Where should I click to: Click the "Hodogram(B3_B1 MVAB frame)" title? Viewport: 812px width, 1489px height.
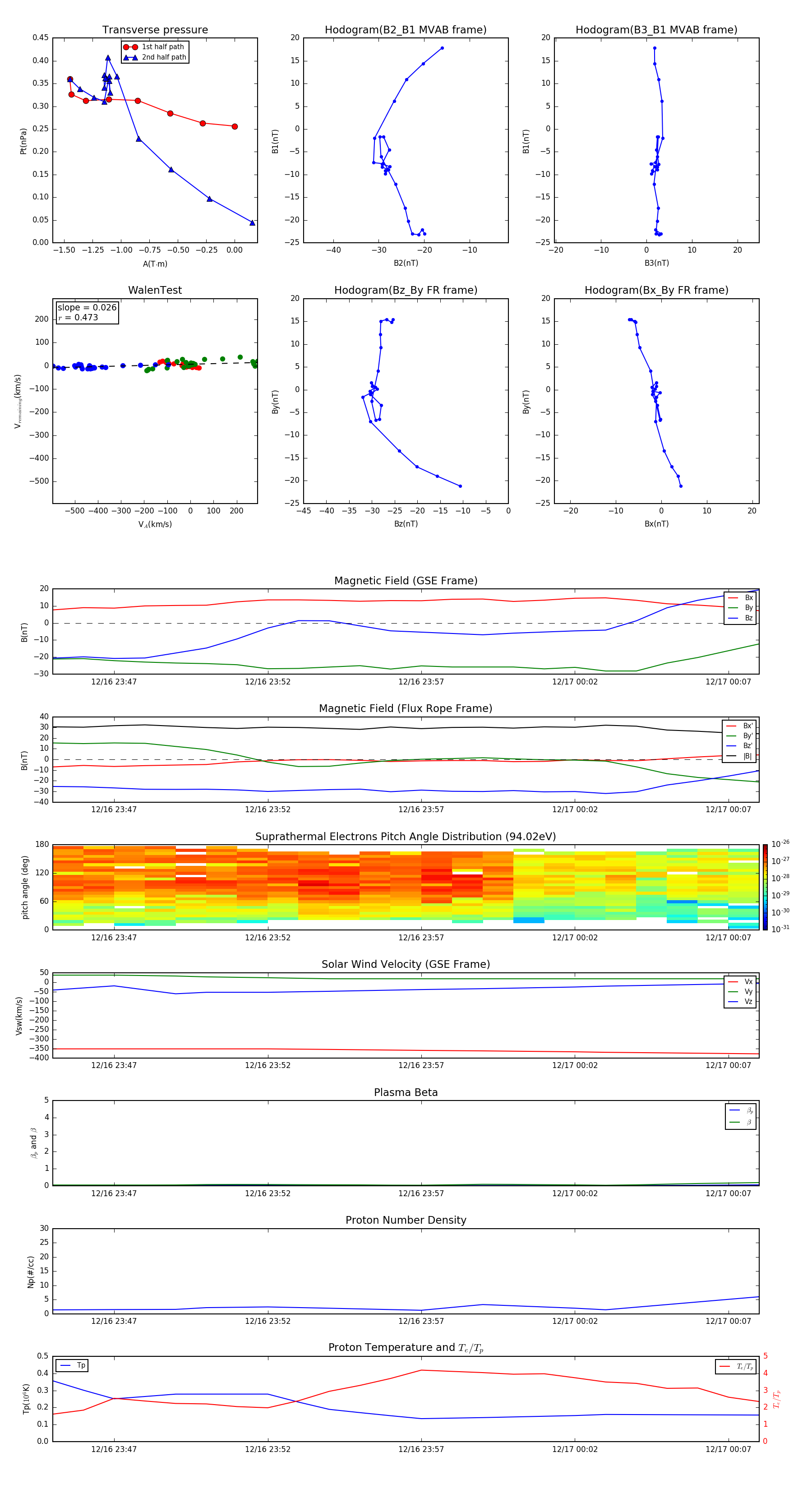pos(656,29)
